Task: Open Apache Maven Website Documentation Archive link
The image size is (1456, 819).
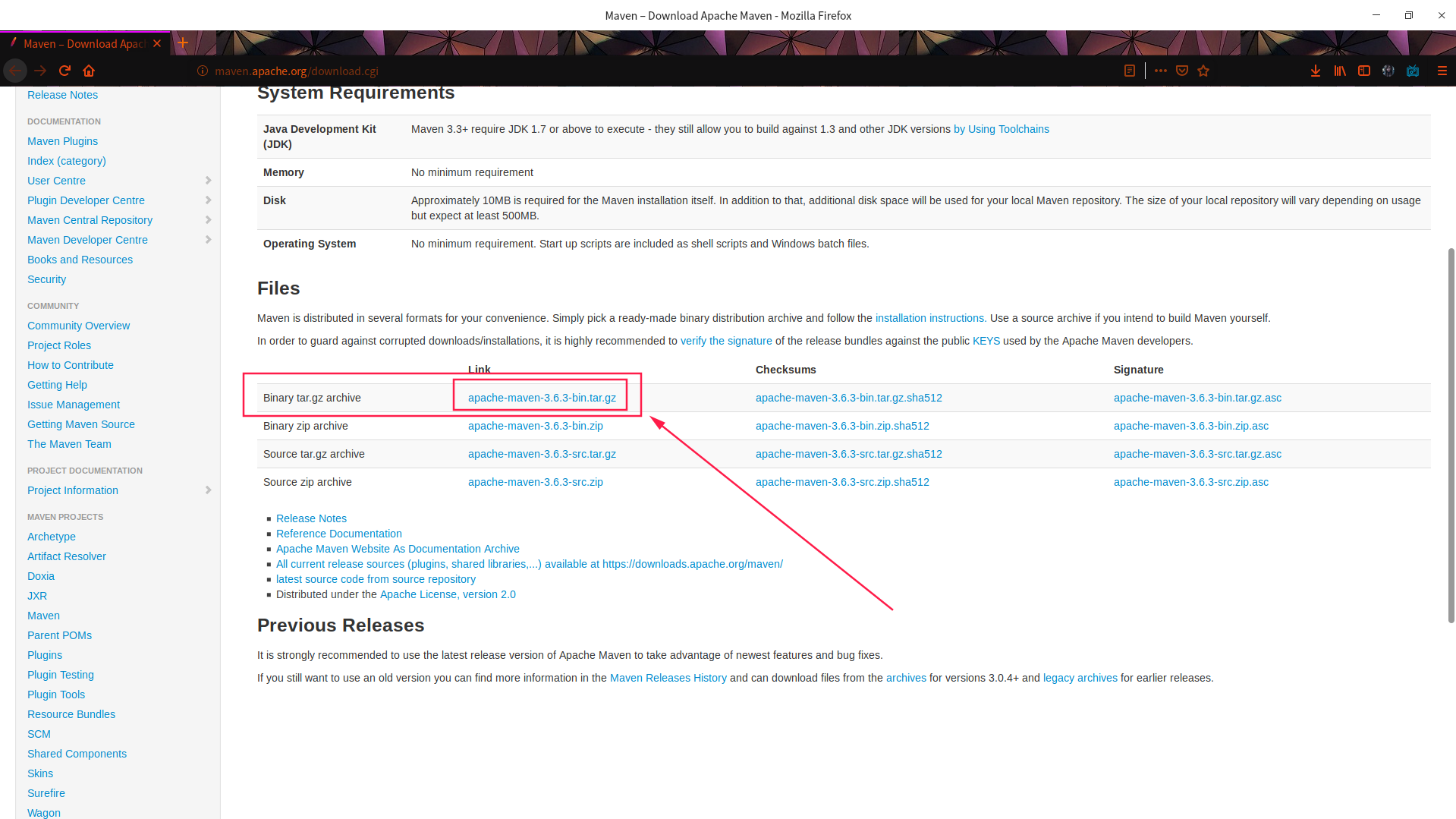Action: (398, 549)
